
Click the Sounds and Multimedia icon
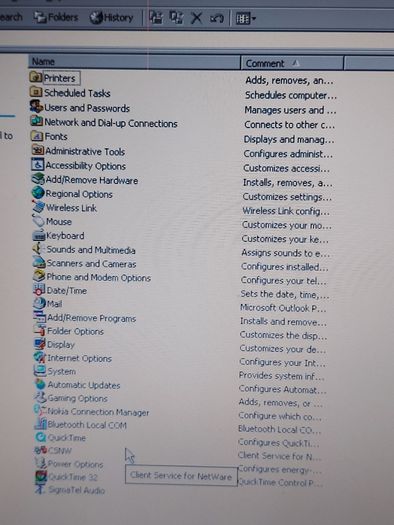point(39,249)
